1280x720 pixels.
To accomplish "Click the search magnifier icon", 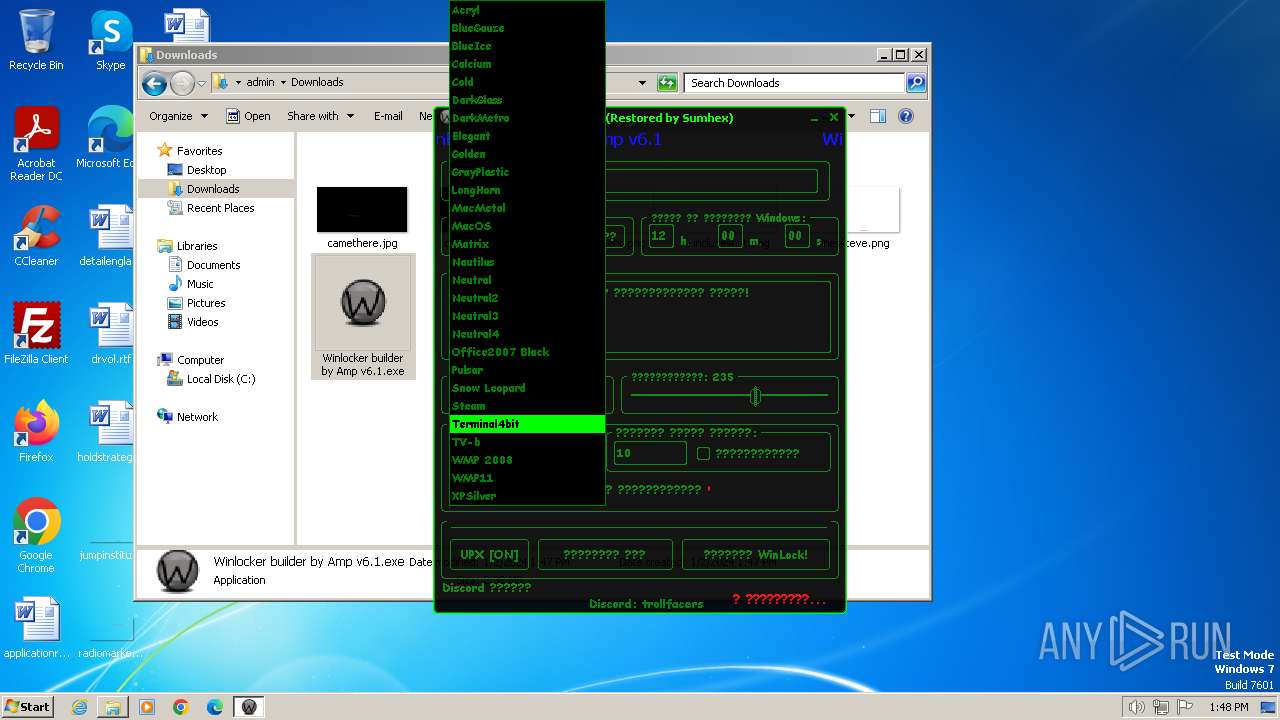I will click(x=915, y=83).
